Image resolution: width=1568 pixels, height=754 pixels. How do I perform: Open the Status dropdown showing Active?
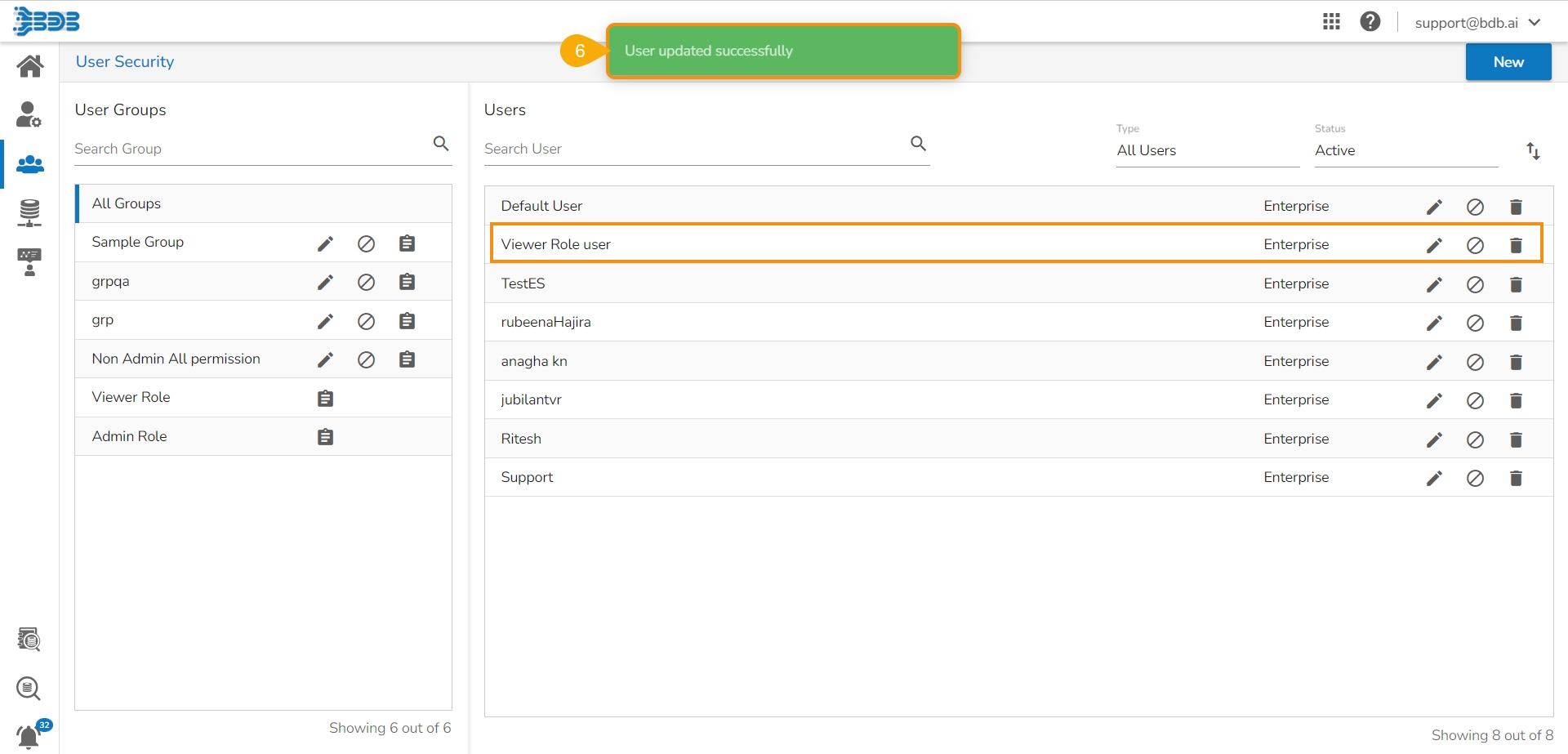[x=1405, y=150]
